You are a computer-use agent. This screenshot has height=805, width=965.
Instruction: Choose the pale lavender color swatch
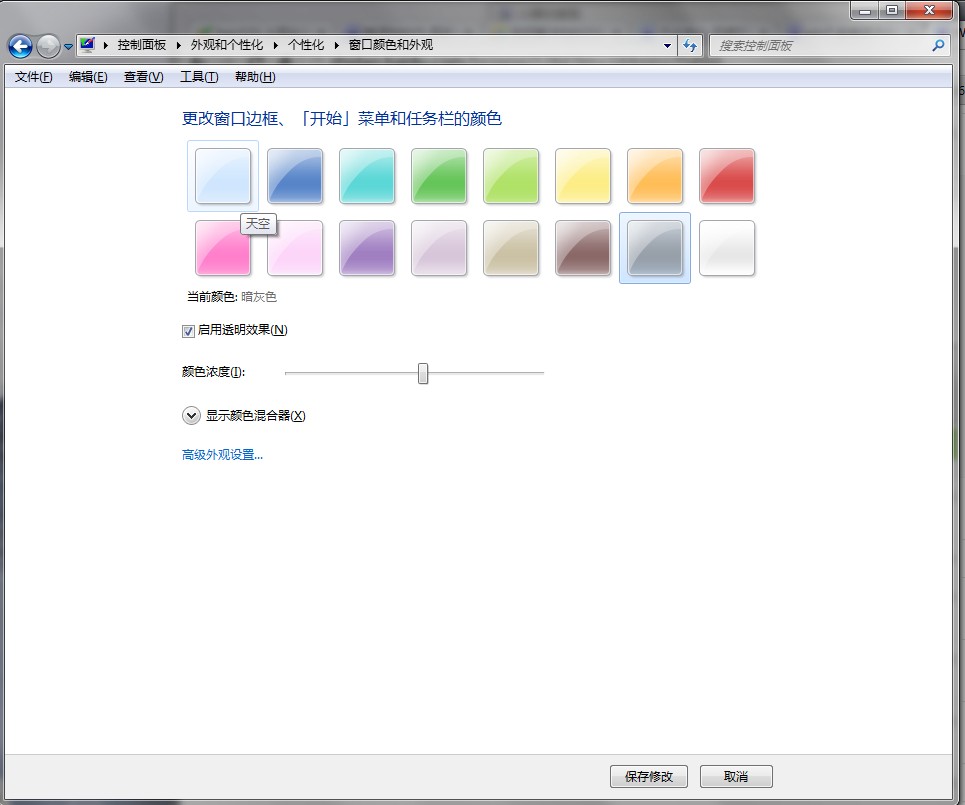439,248
